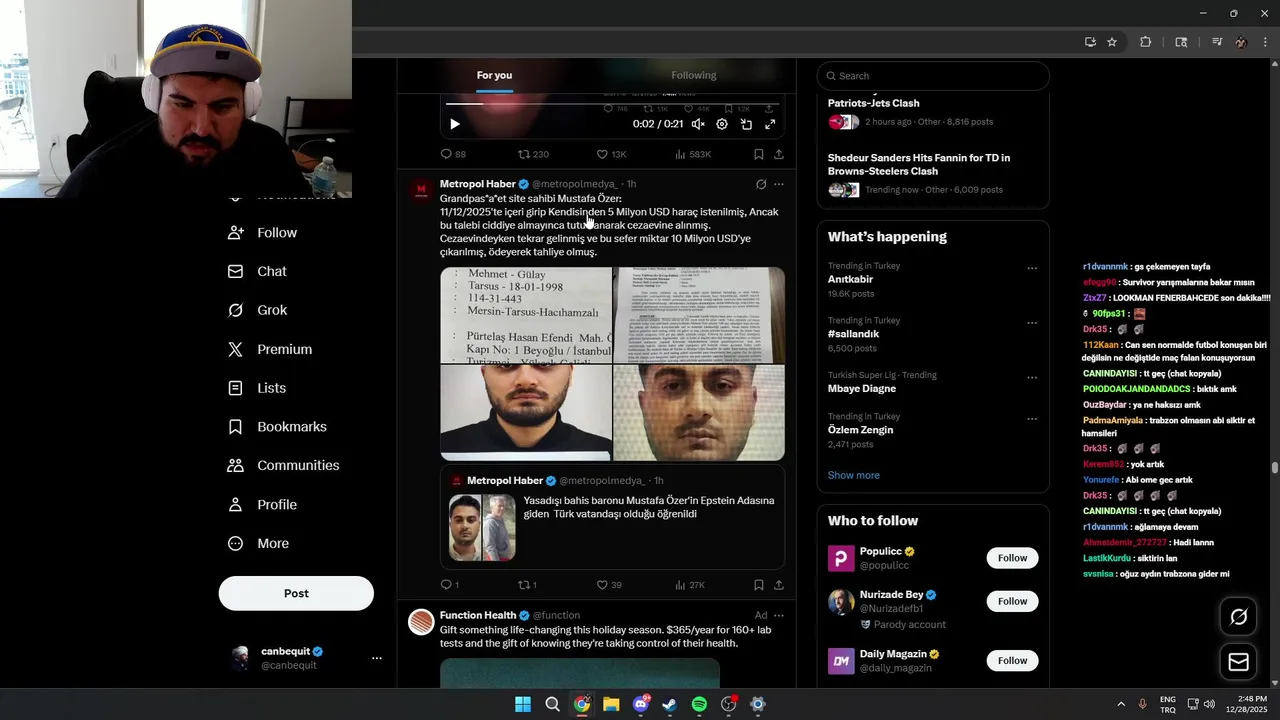The height and width of the screenshot is (720, 1280).
Task: Reply to the Metropol Haber post
Action: (450, 585)
